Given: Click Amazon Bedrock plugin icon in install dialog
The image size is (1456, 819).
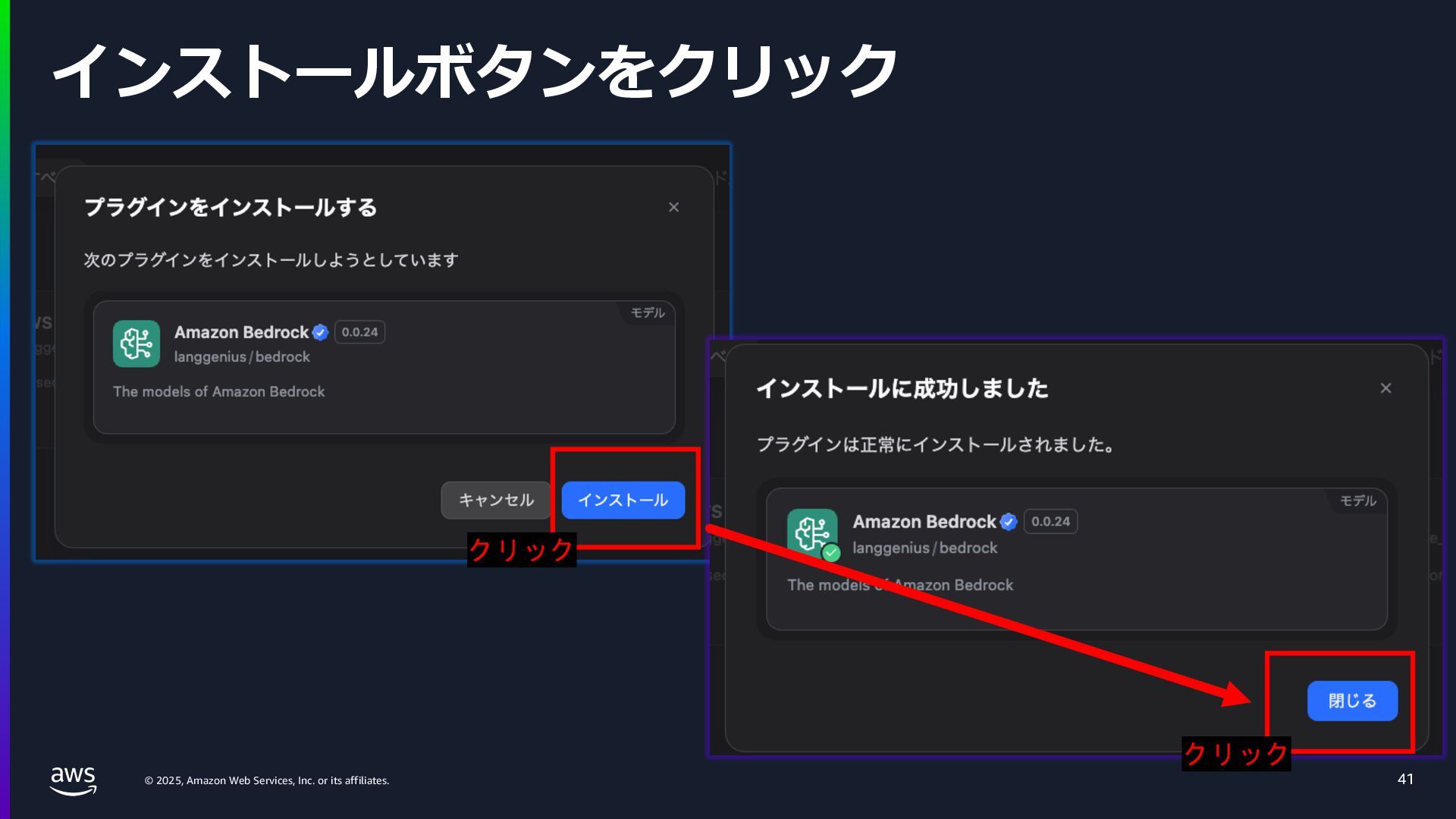Looking at the screenshot, I should point(136,344).
